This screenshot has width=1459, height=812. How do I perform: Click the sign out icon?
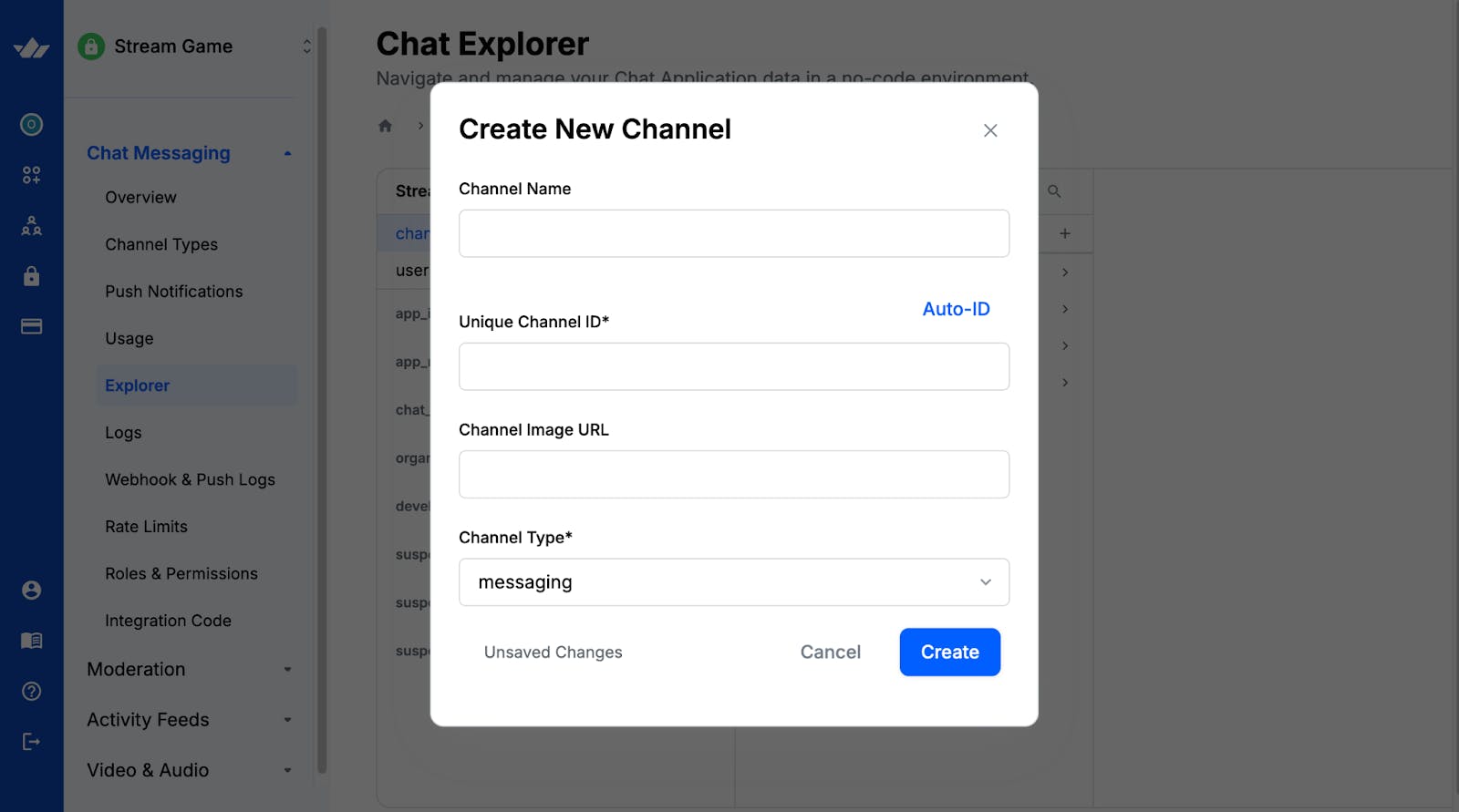[31, 742]
